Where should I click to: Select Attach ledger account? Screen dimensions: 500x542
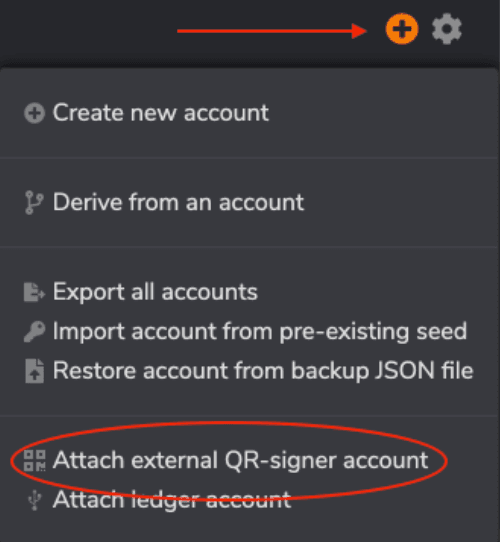(x=172, y=500)
